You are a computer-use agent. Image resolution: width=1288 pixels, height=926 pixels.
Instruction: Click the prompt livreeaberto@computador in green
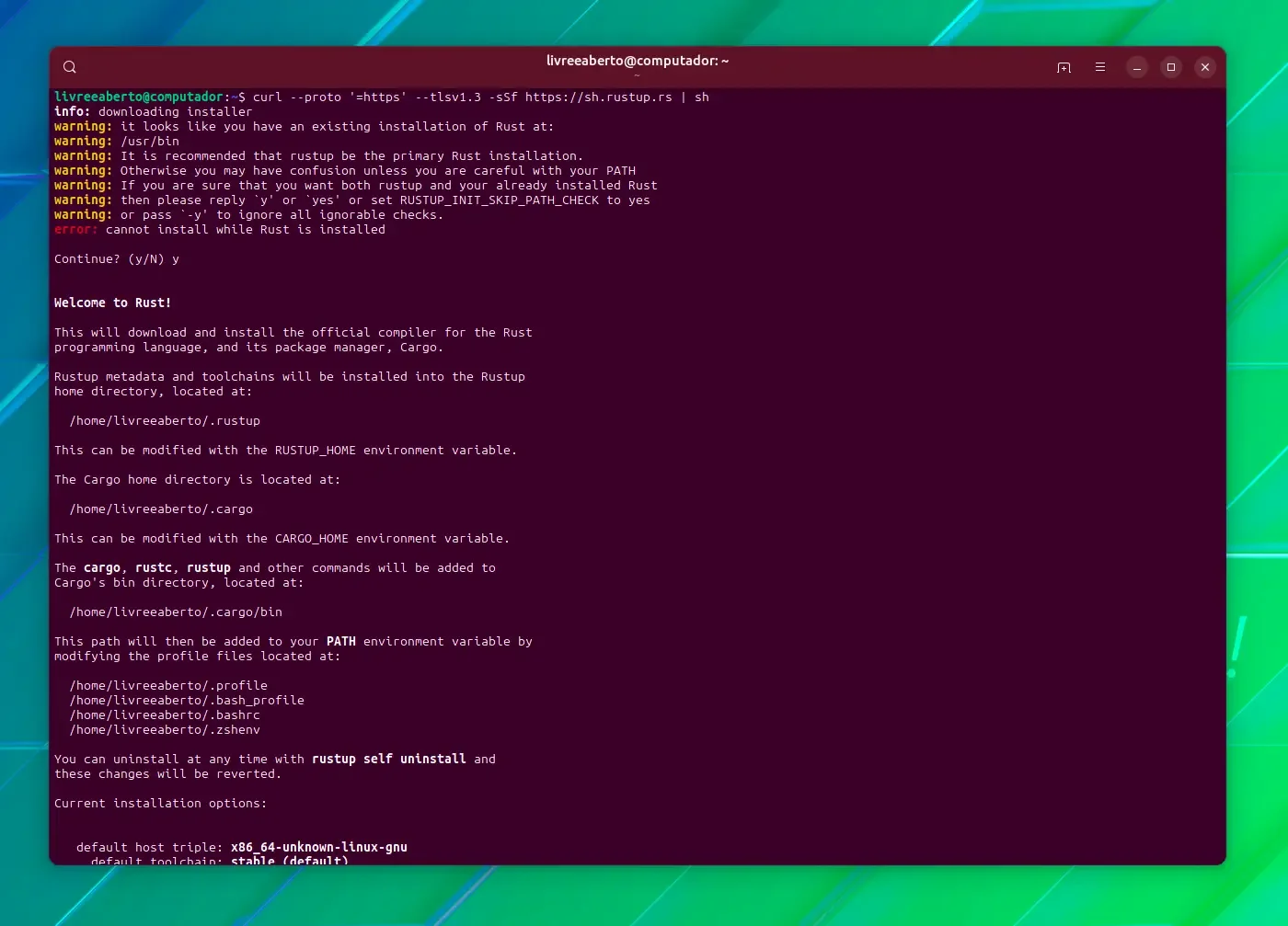[x=139, y=97]
